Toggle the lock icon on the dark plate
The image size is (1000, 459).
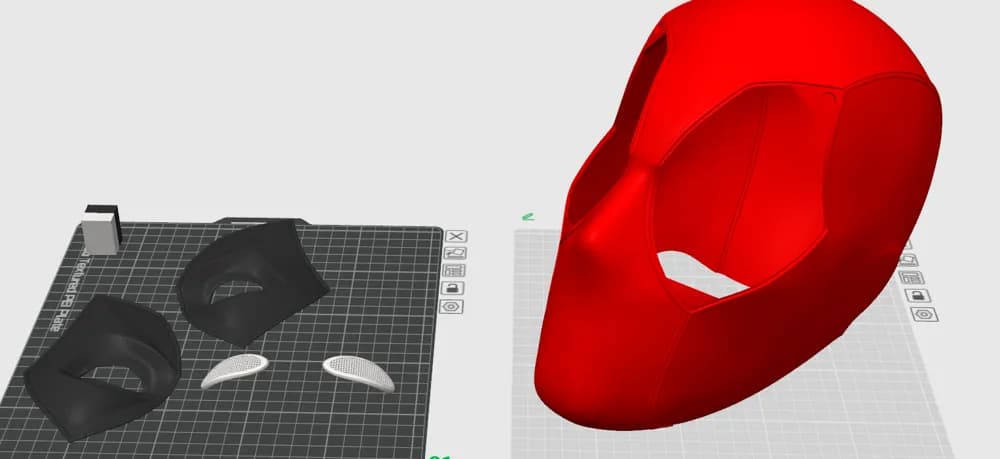453,288
